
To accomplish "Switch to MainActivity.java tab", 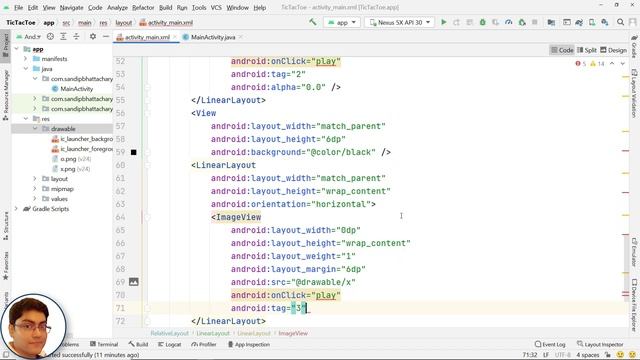I will click(x=213, y=37).
